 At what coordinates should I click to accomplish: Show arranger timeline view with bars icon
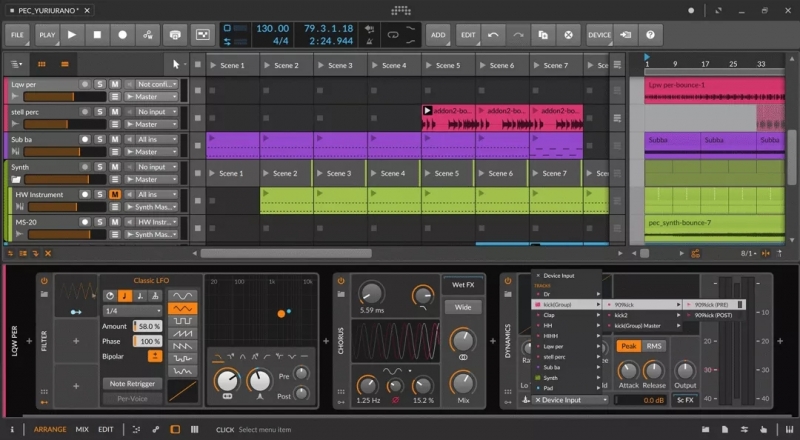[65, 64]
